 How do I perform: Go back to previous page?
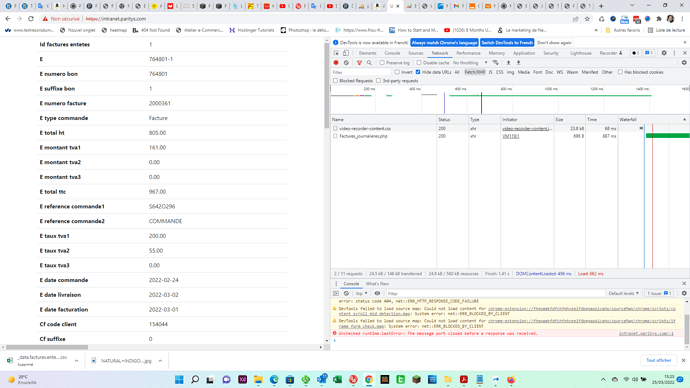[8, 19]
